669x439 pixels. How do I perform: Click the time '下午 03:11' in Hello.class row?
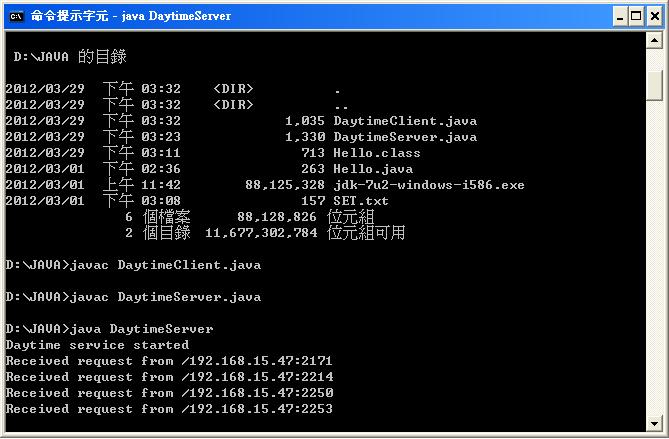(142, 153)
